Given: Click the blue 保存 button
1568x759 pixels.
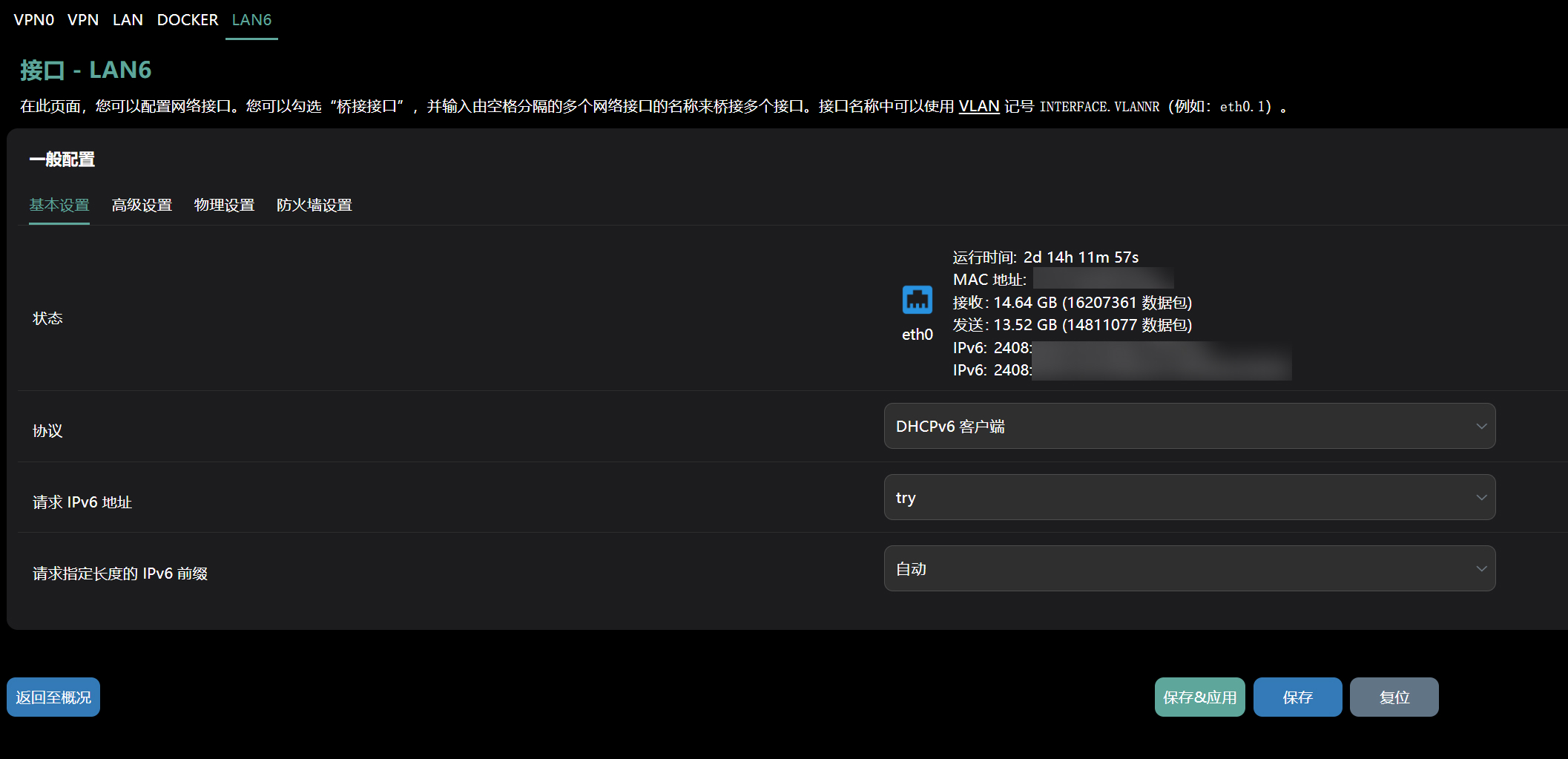Looking at the screenshot, I should [1297, 697].
